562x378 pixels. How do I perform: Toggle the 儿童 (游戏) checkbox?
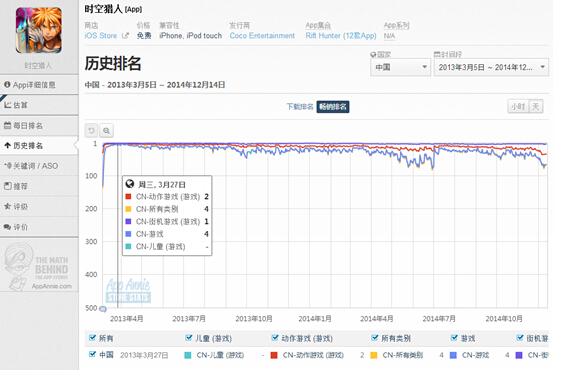[189, 338]
